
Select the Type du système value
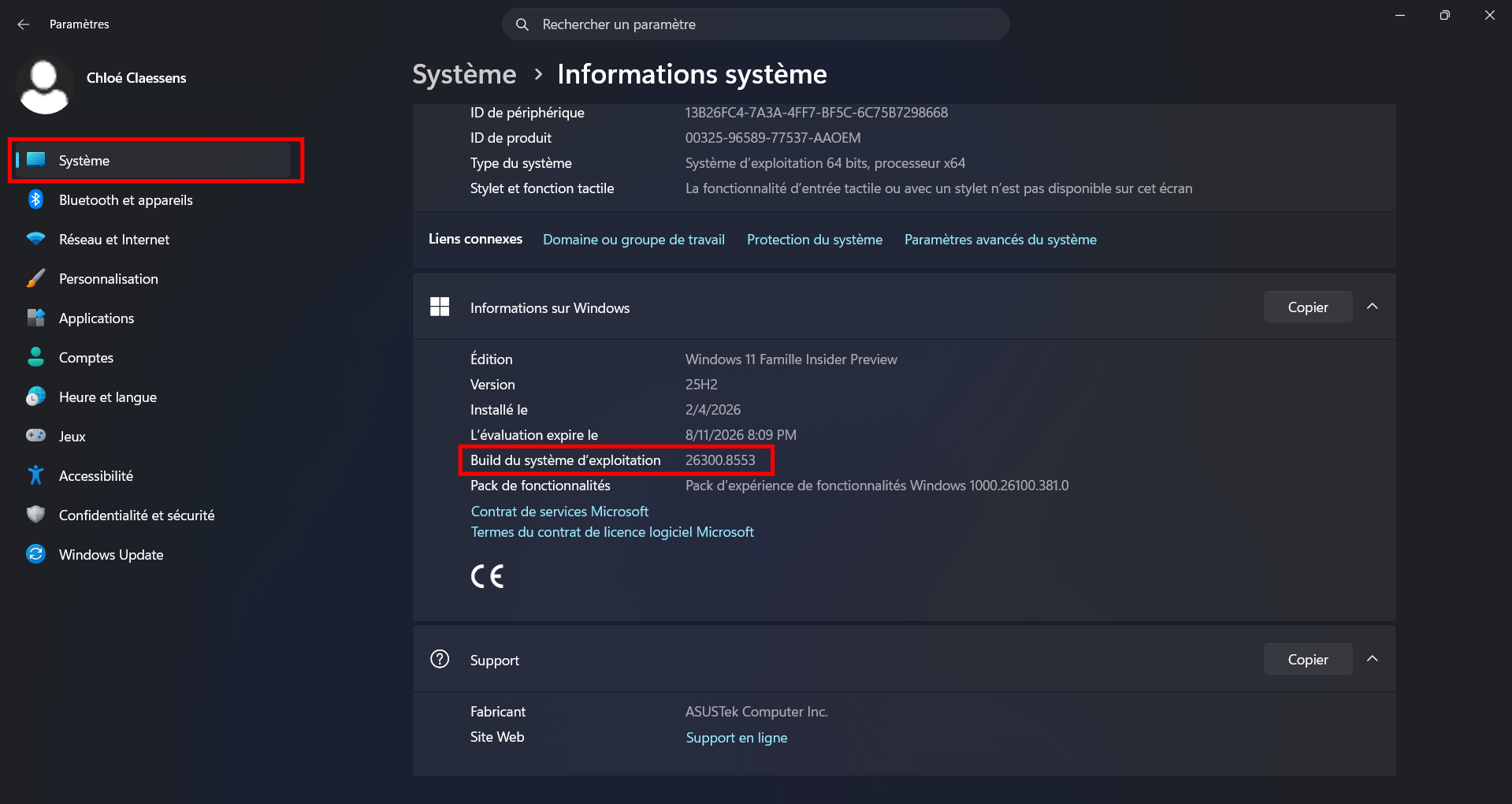[x=825, y=163]
